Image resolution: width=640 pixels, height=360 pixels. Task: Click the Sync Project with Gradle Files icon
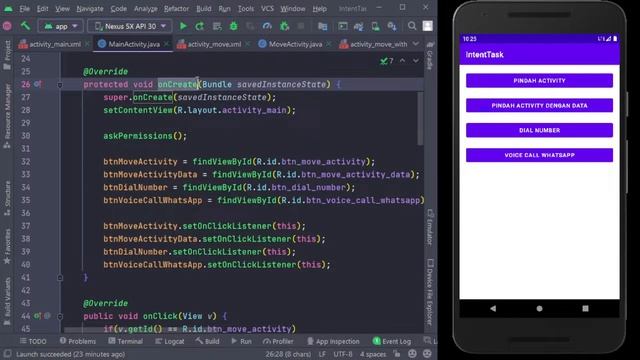coord(358,26)
